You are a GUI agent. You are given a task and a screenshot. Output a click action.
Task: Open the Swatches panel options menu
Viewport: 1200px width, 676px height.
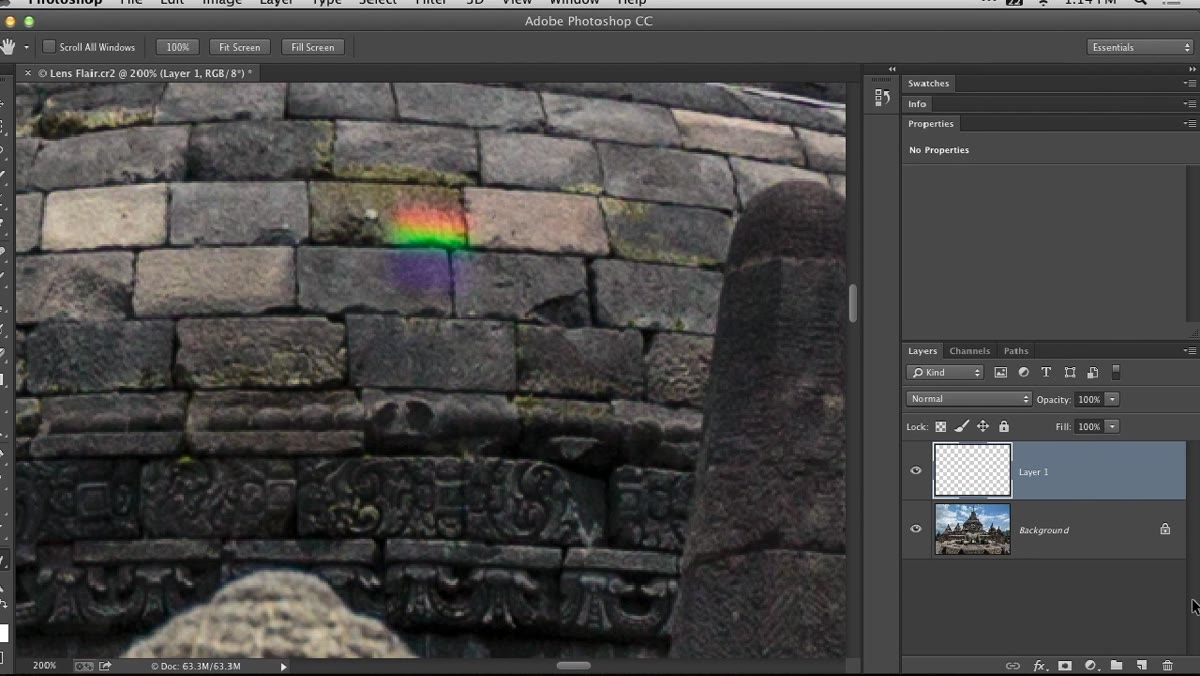(1189, 83)
